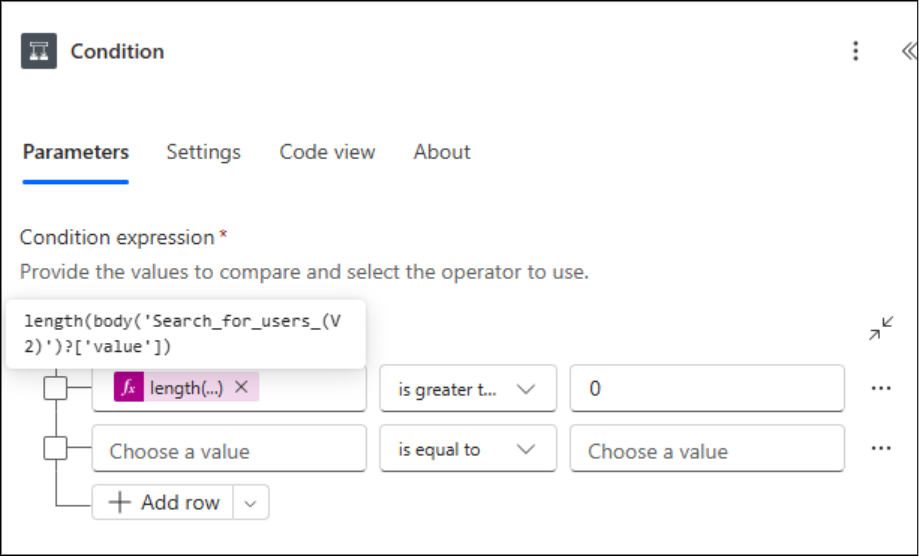Image resolution: width=919 pixels, height=556 pixels.
Task: Open the three-dot menu beside Condition title
Action: point(855,51)
